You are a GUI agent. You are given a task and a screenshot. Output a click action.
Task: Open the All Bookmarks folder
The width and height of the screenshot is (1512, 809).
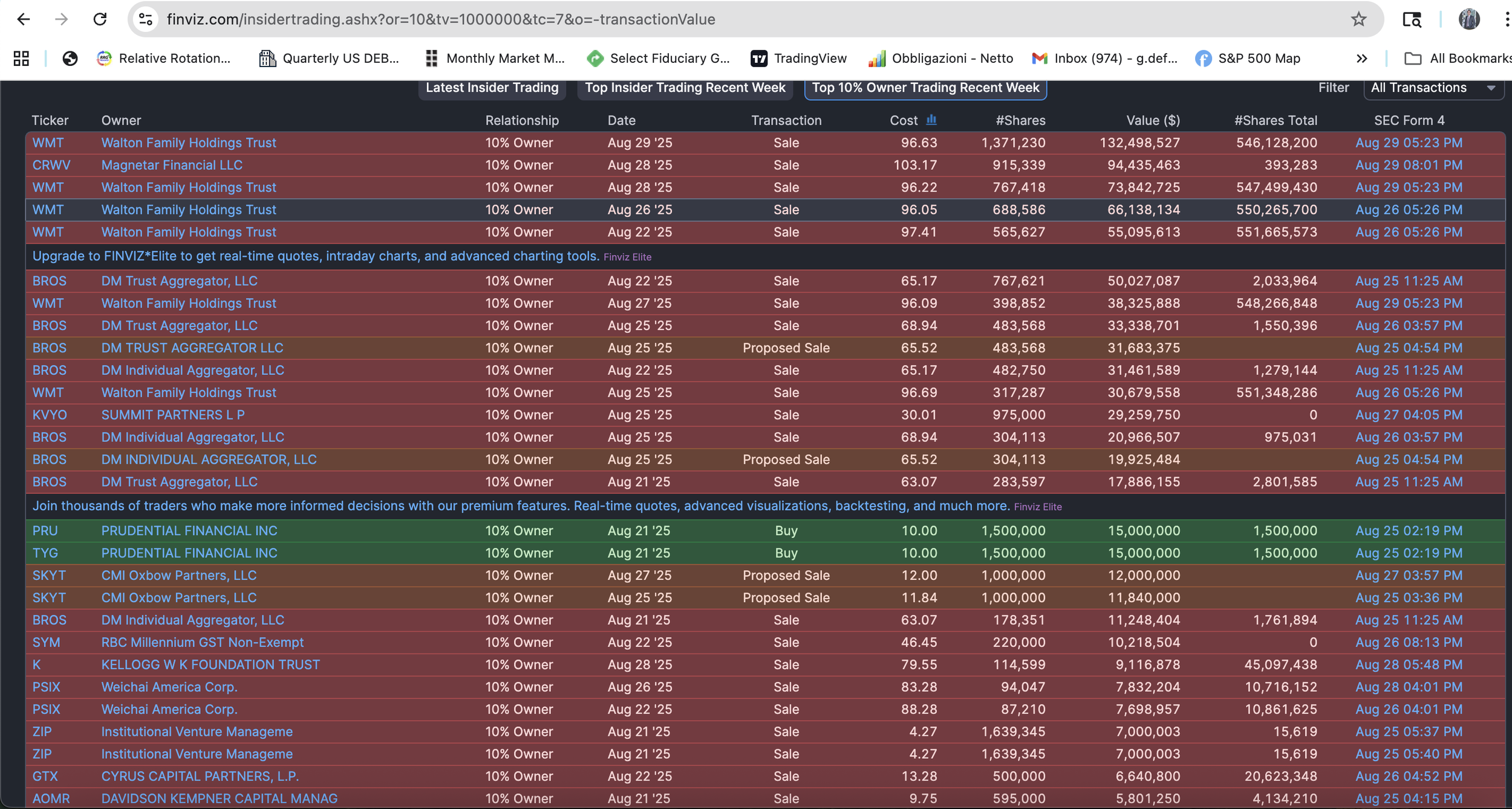pyautogui.click(x=1458, y=58)
